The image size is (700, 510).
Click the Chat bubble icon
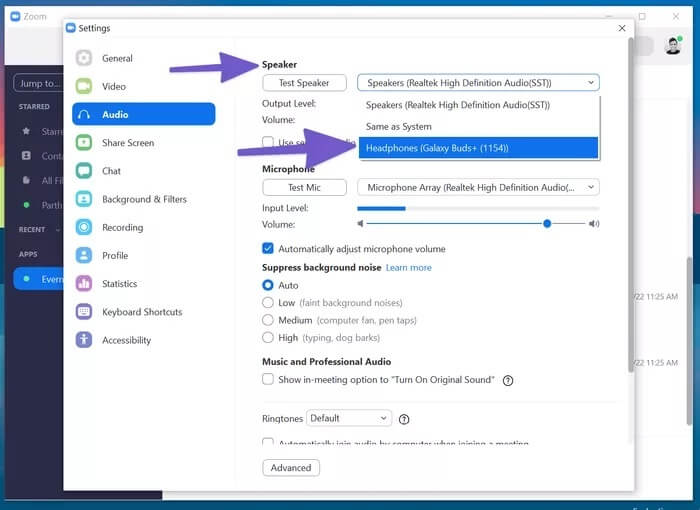83,171
